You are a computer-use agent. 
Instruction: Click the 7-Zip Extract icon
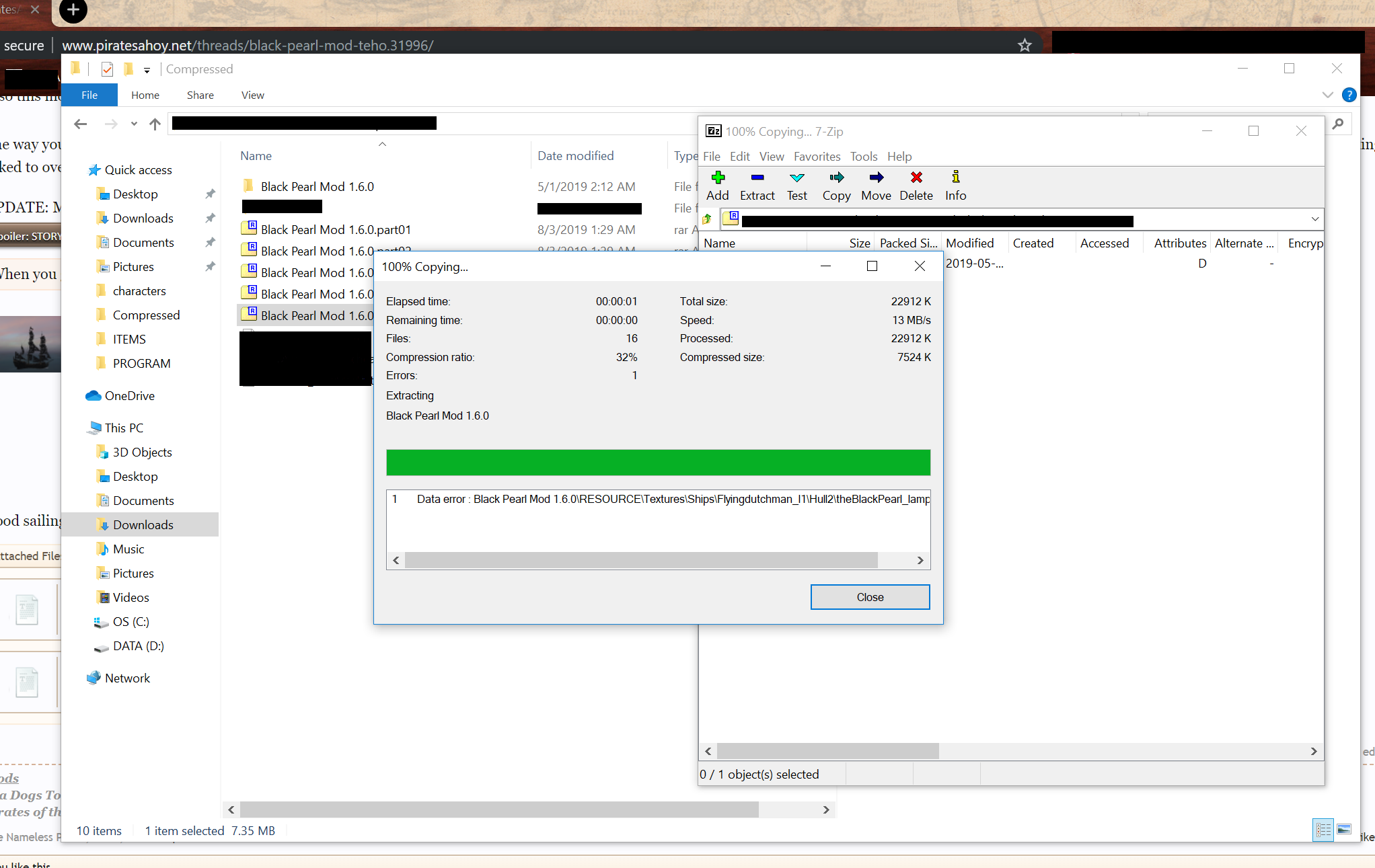coord(757,178)
